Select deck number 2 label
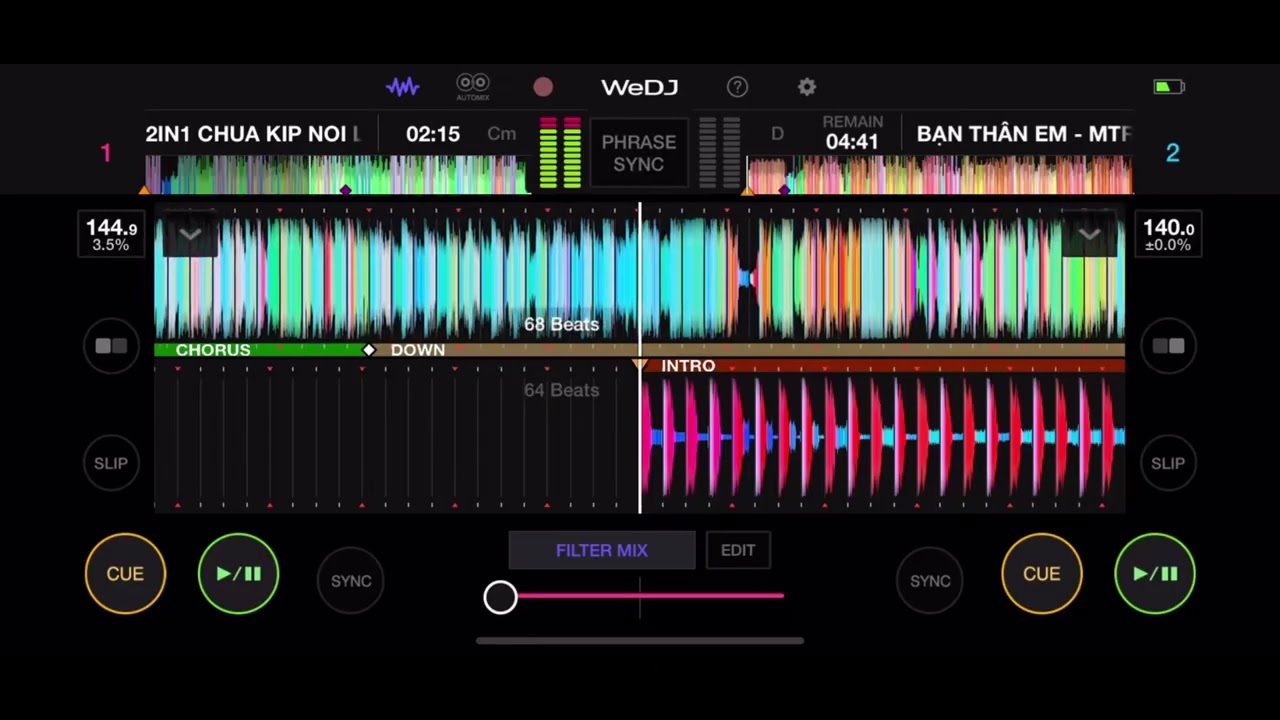The width and height of the screenshot is (1280, 720). pyautogui.click(x=1172, y=153)
